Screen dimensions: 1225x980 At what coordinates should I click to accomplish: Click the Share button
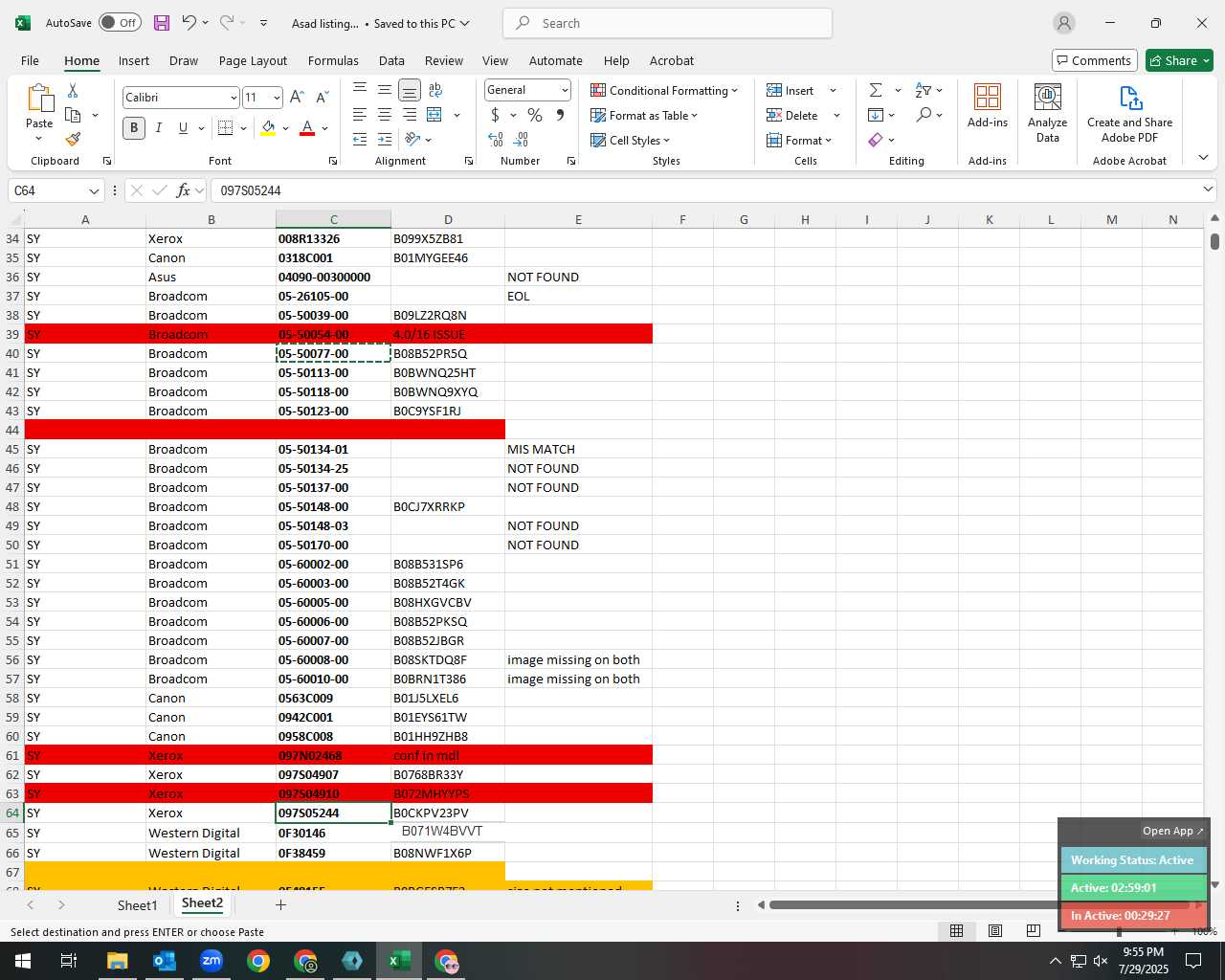pos(1179,60)
